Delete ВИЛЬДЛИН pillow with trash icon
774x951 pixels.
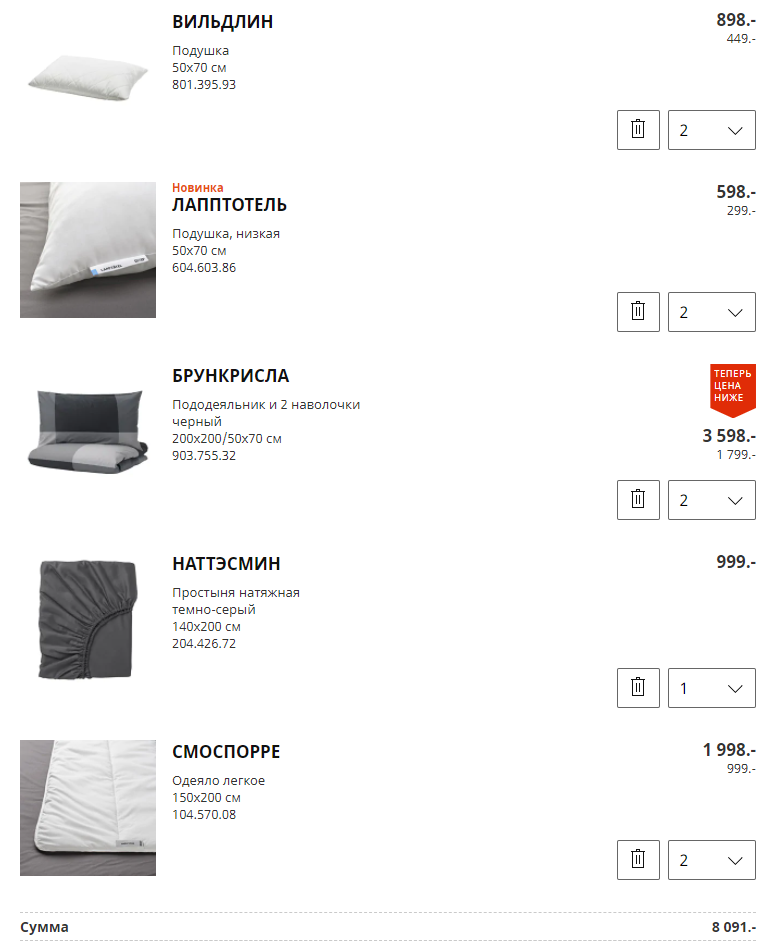click(x=638, y=130)
